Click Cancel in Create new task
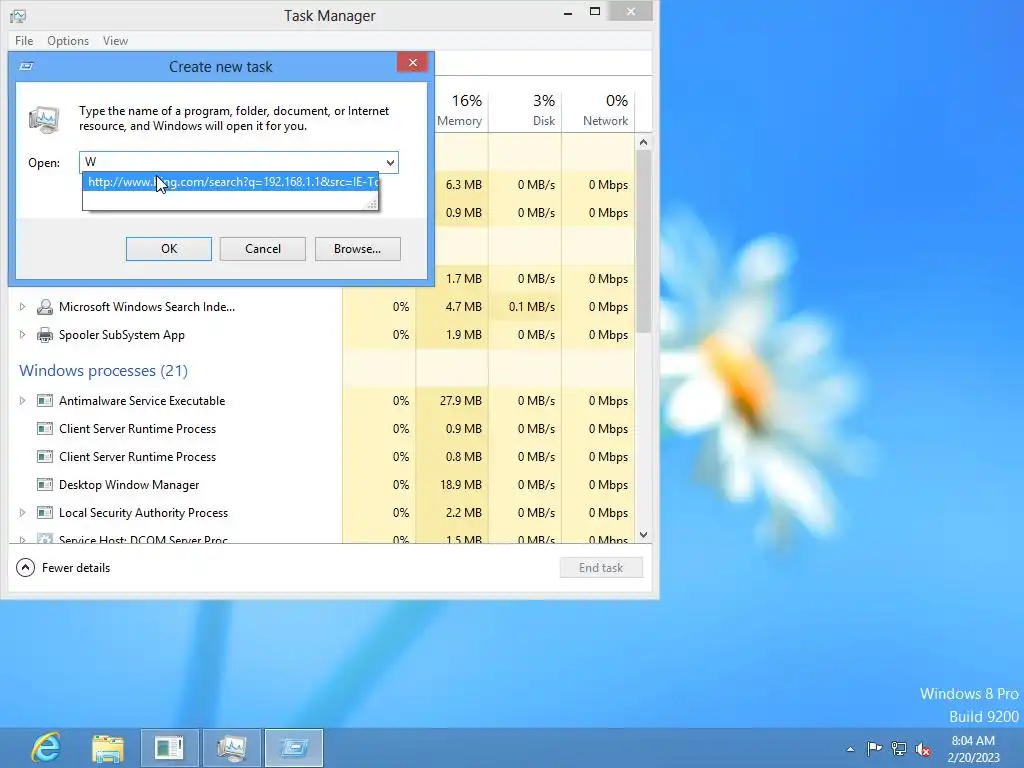 tap(263, 249)
